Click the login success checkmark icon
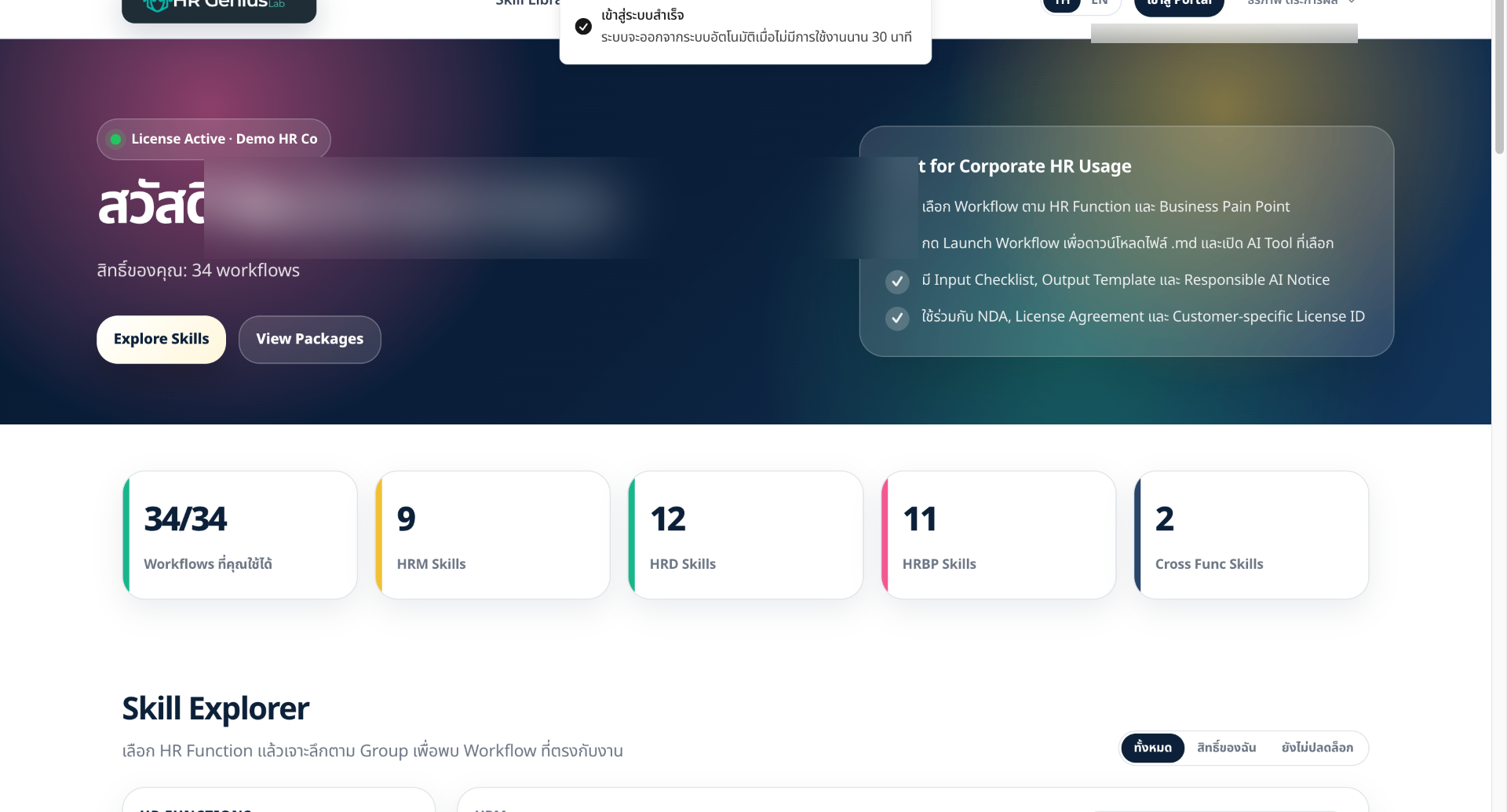1507x812 pixels. 583,26
